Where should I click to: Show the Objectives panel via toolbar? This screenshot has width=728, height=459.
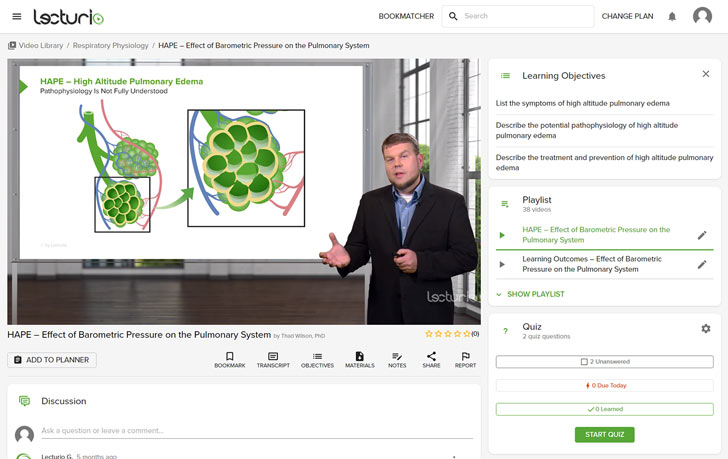pos(317,360)
